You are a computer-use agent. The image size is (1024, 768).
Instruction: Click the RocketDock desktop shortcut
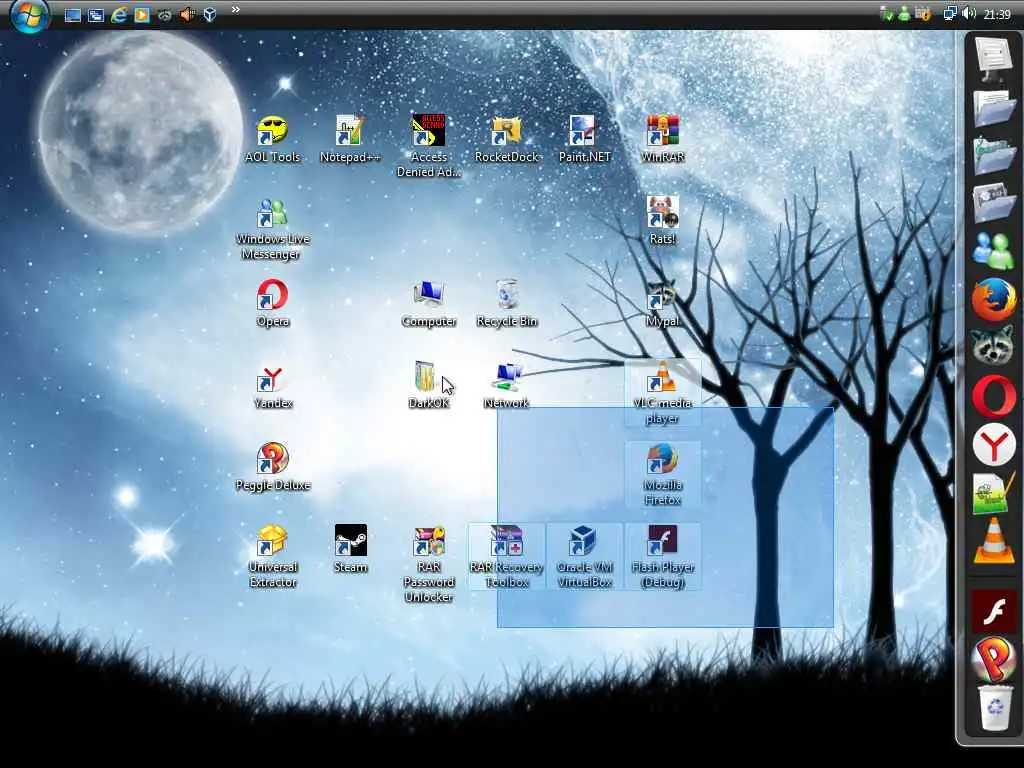[506, 139]
